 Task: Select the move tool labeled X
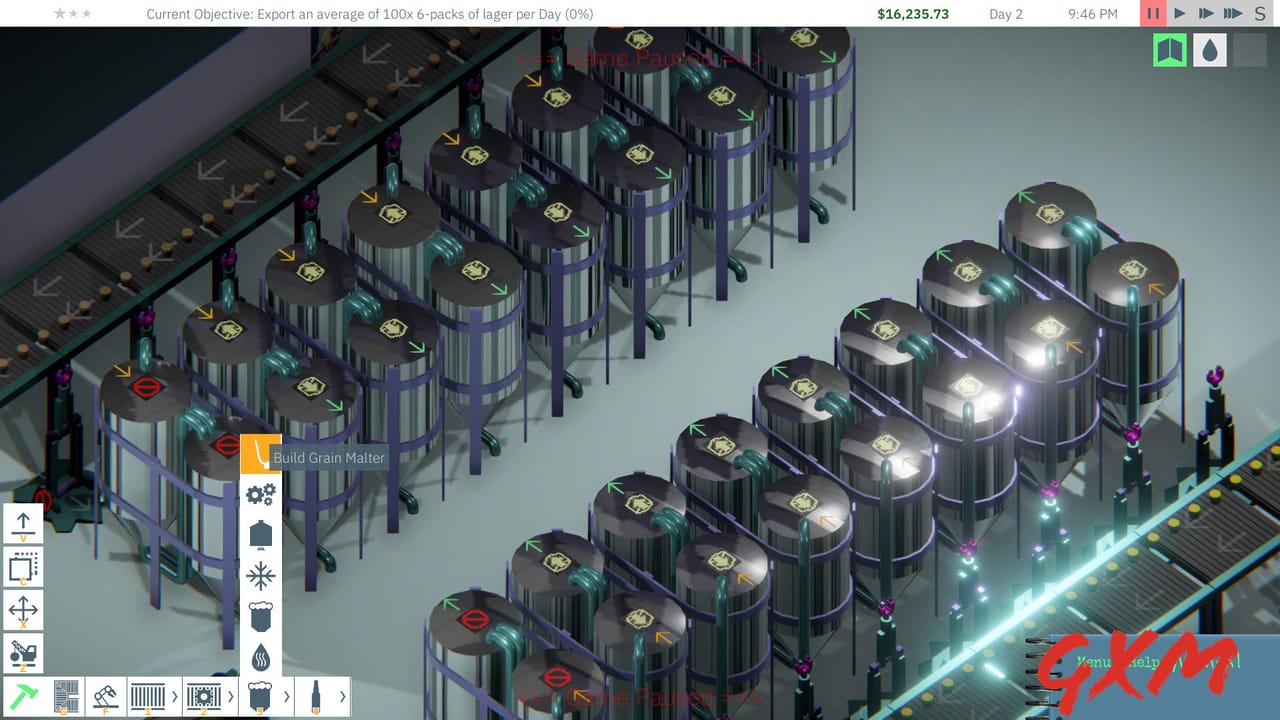coord(22,609)
